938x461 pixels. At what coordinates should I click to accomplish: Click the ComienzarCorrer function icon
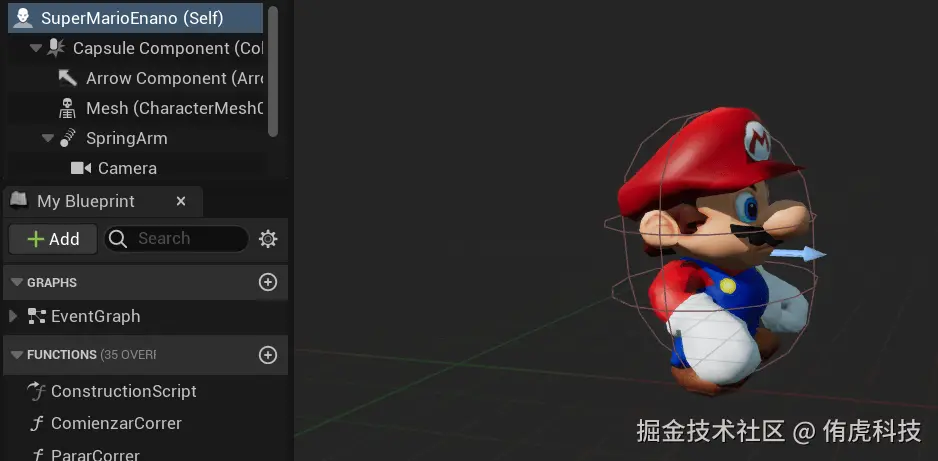(x=37, y=424)
